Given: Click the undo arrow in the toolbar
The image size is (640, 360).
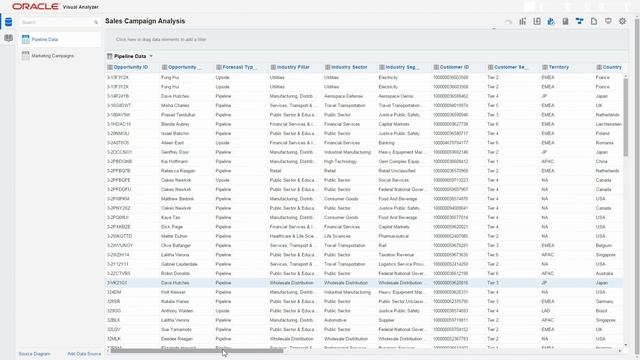Looking at the screenshot, I should coord(508,22).
